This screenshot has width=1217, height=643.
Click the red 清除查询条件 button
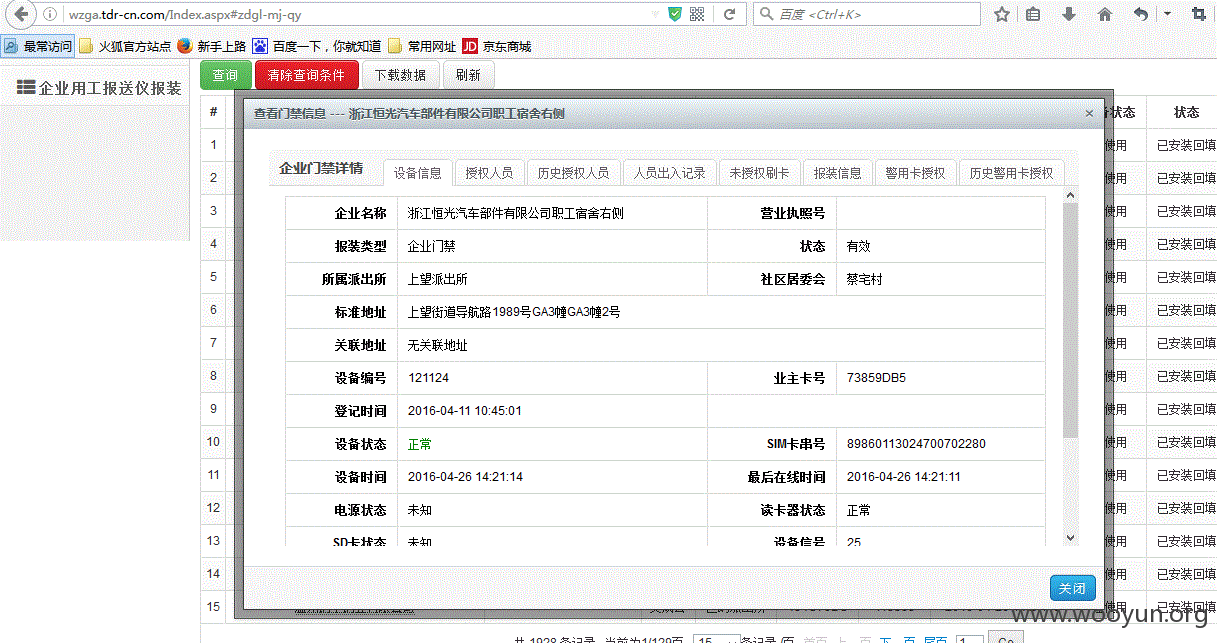pyautogui.click(x=306, y=75)
